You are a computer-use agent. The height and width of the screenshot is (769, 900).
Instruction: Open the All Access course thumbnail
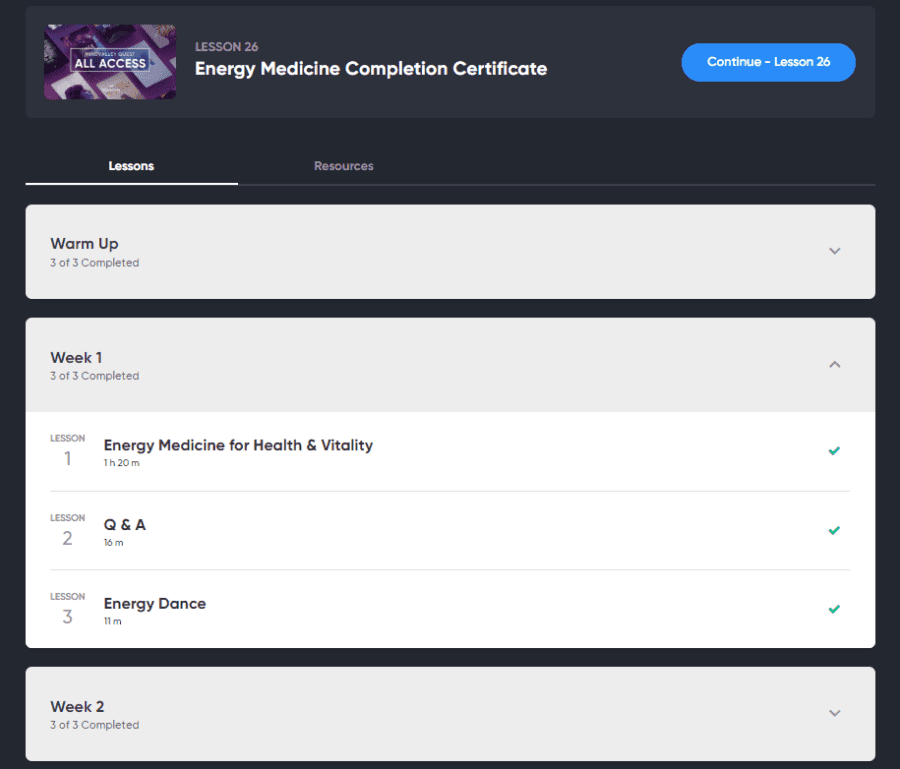coord(110,62)
